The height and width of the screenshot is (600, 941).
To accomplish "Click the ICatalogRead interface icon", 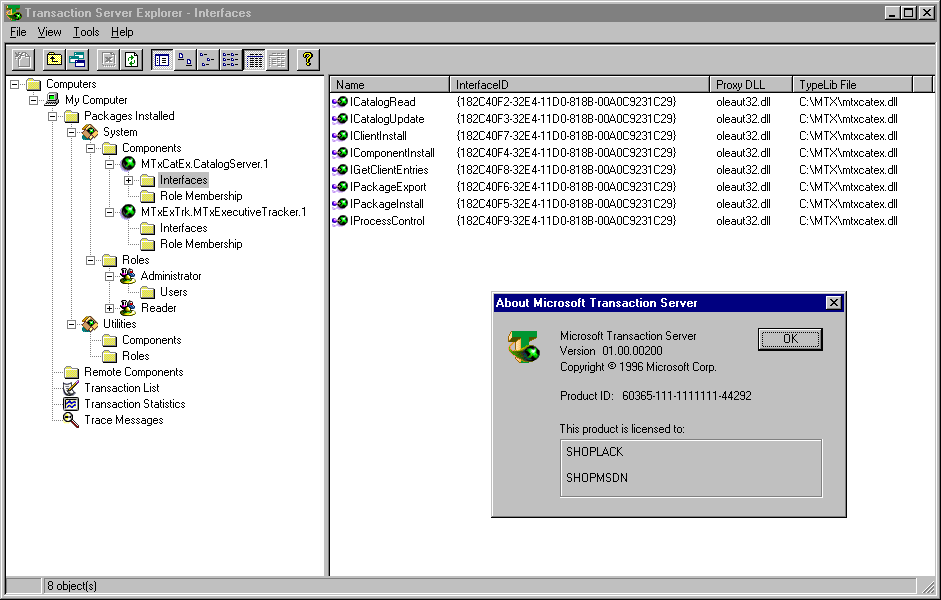I will [340, 102].
